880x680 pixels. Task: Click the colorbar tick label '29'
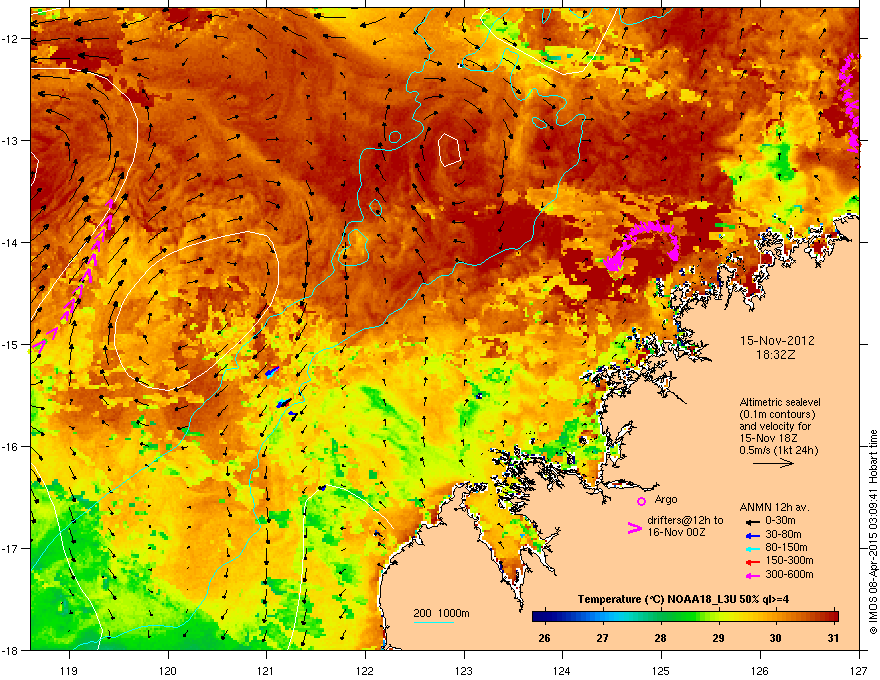(x=718, y=638)
